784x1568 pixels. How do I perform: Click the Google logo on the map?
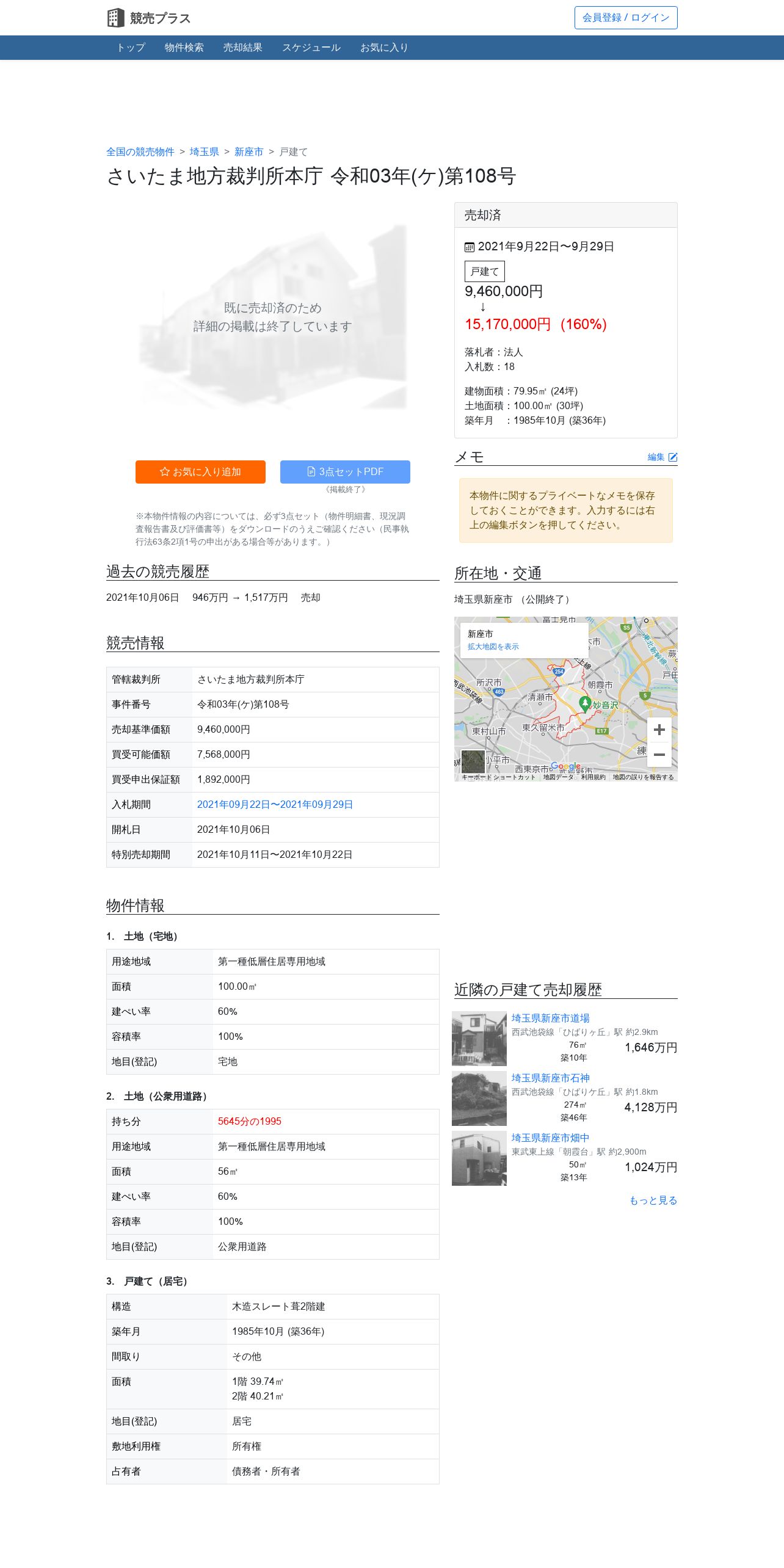tap(566, 766)
